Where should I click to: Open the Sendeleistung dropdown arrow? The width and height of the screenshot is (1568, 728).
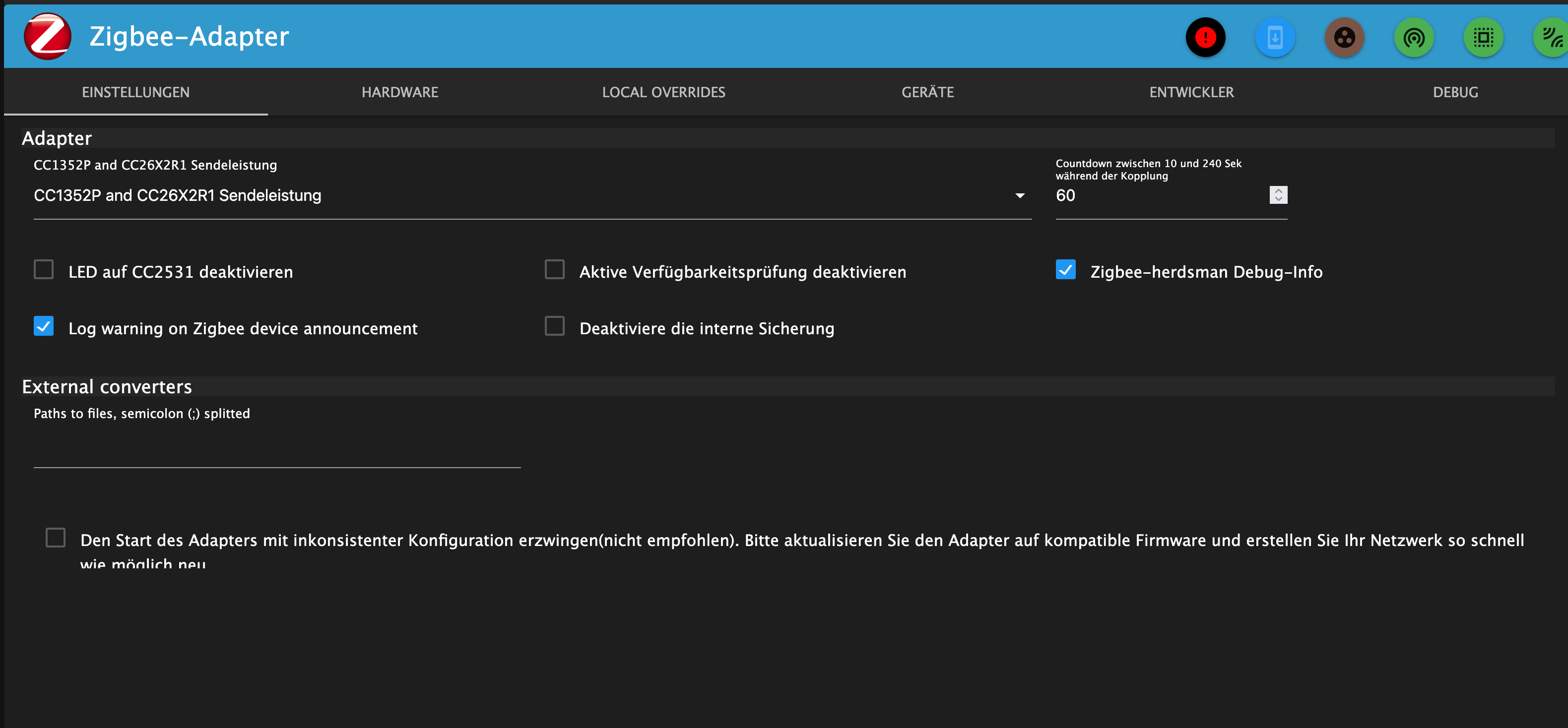pos(1020,196)
